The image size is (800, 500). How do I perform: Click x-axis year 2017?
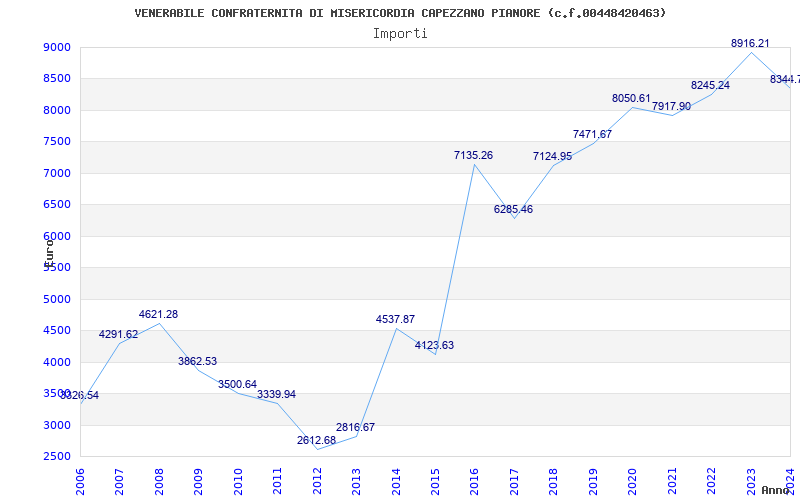tap(514, 482)
